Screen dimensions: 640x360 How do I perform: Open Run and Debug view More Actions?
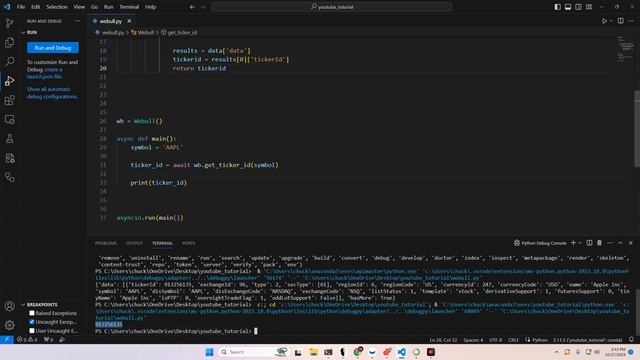(x=78, y=21)
